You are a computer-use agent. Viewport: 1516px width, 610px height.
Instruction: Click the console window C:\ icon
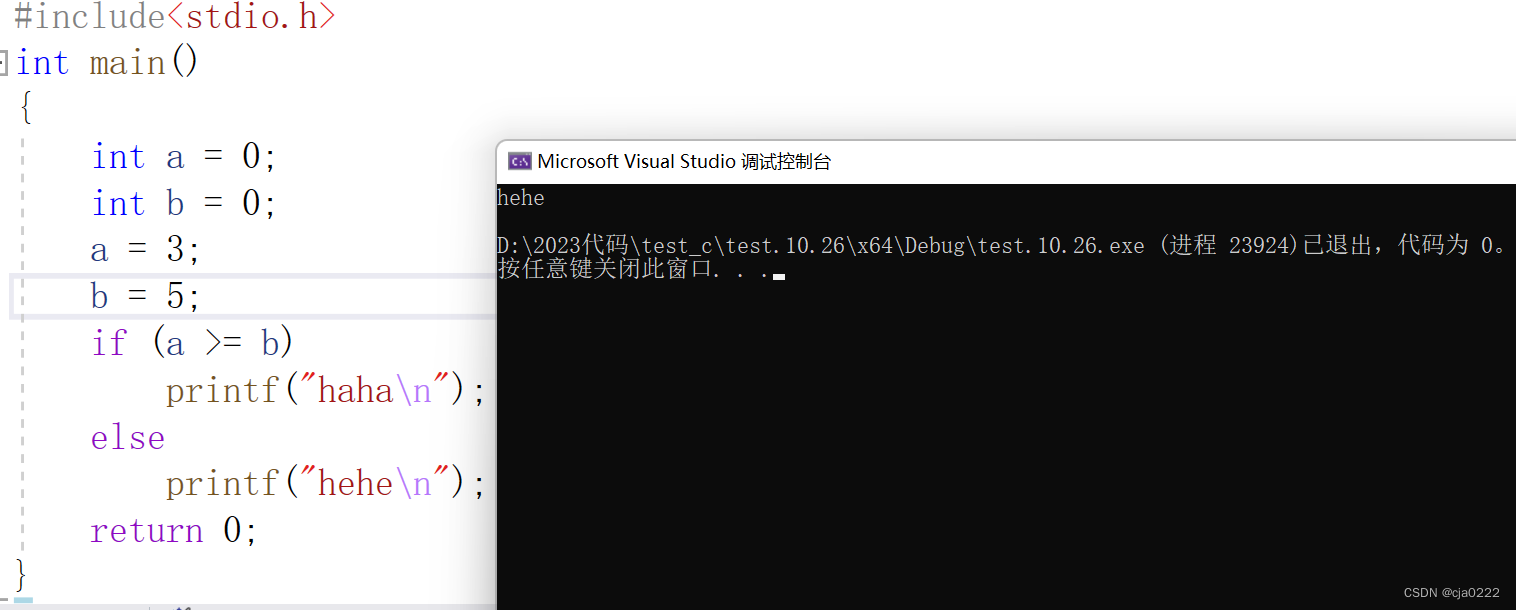[518, 160]
